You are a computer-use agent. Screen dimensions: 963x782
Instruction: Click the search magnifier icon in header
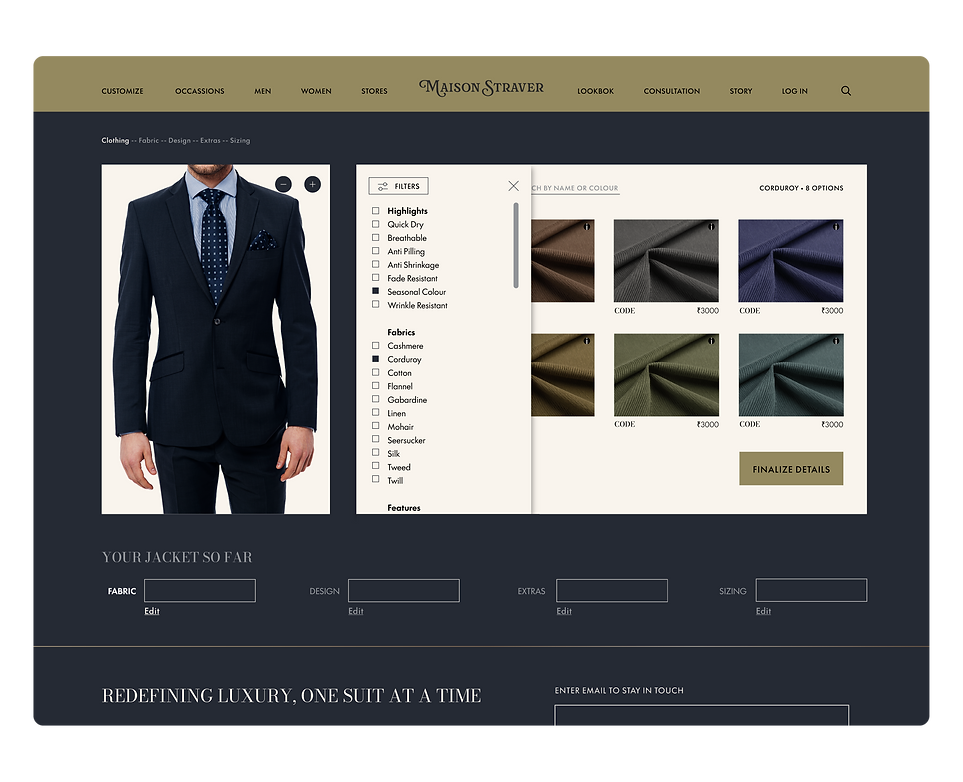[x=846, y=91]
